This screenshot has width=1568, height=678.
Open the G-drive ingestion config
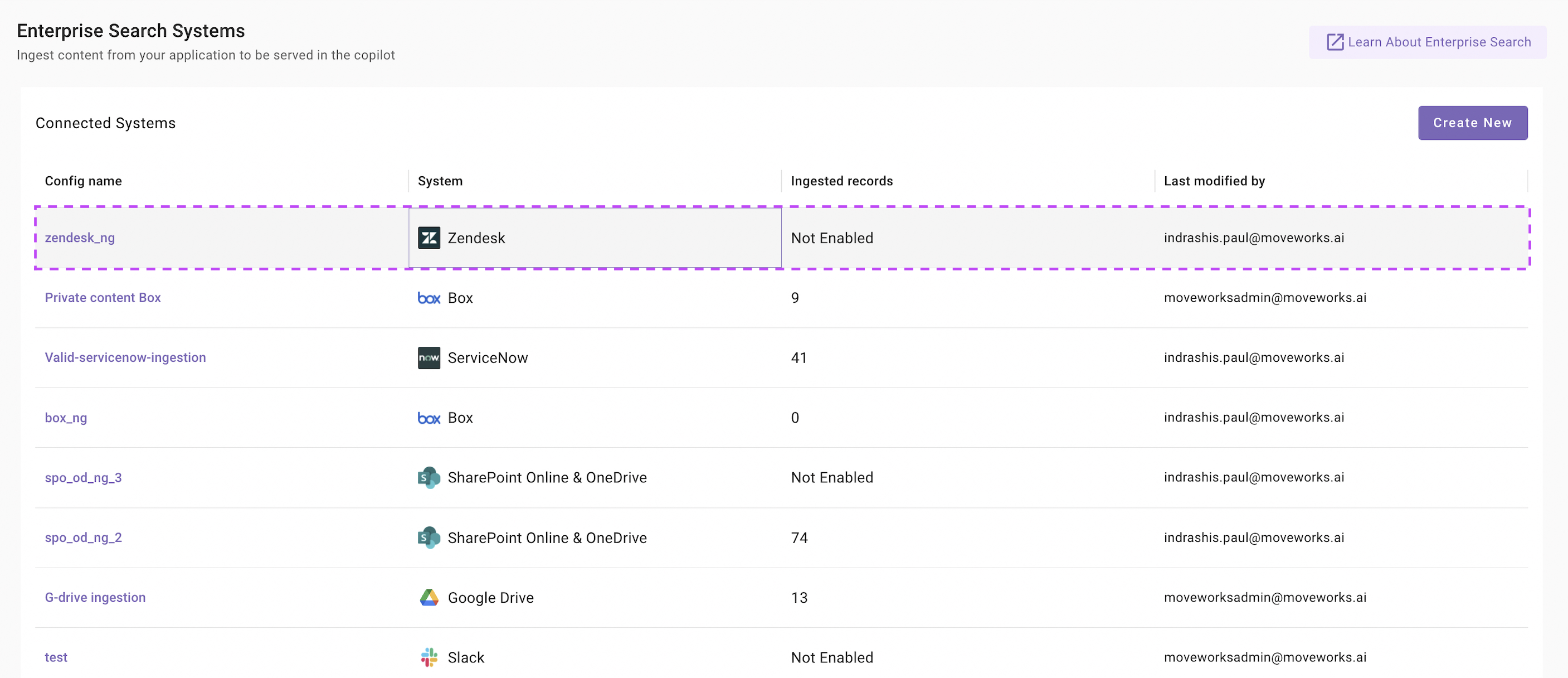[95, 598]
